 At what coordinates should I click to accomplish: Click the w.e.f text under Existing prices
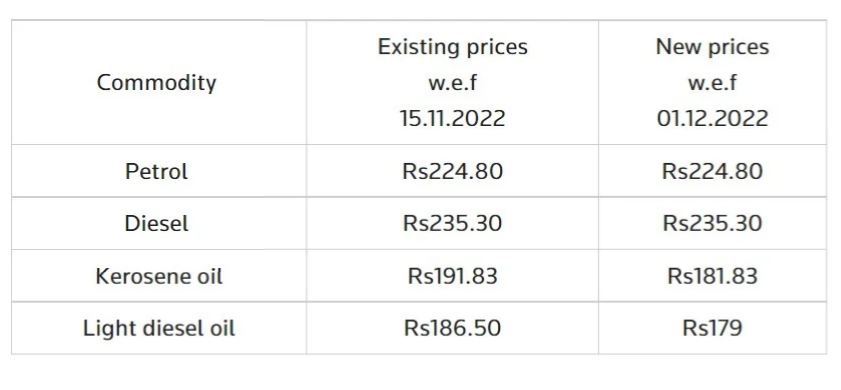pyautogui.click(x=452, y=83)
